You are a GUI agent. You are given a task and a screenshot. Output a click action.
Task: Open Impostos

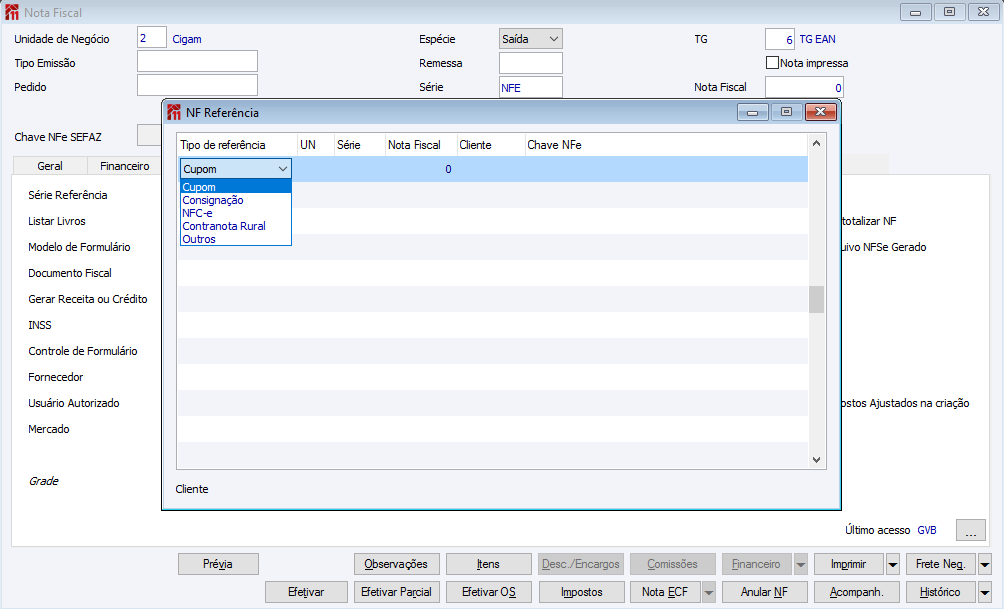coord(581,592)
